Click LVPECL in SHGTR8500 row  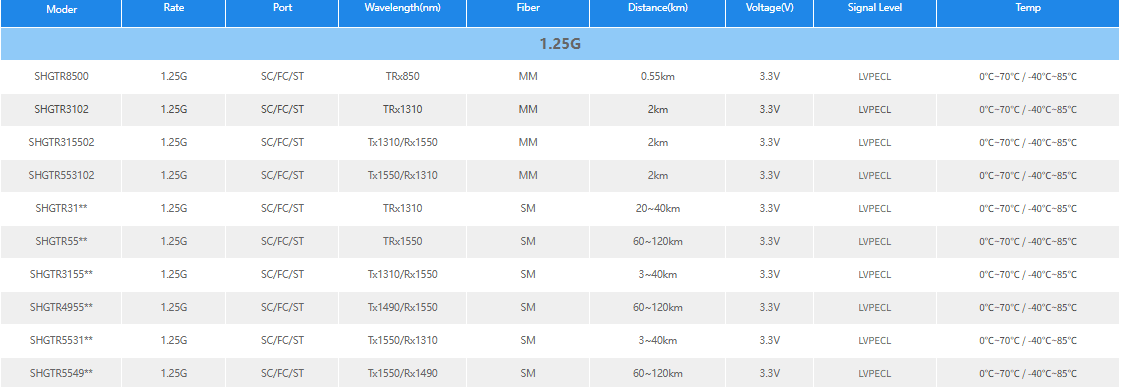pos(875,77)
